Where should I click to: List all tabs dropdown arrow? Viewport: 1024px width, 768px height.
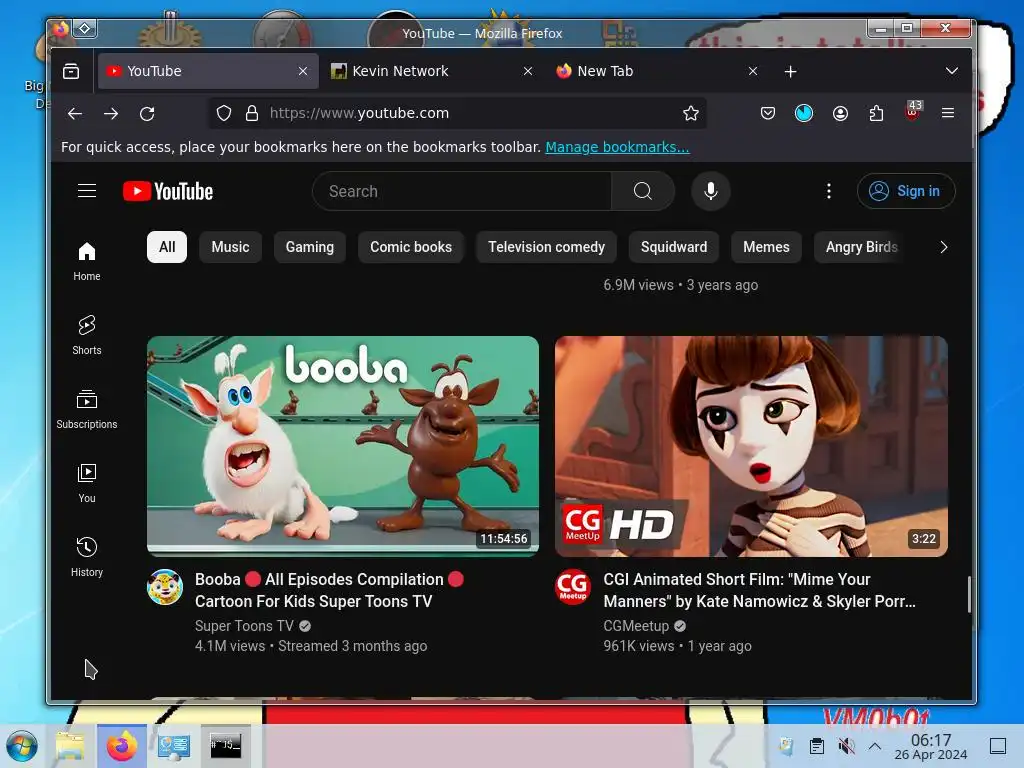point(952,71)
